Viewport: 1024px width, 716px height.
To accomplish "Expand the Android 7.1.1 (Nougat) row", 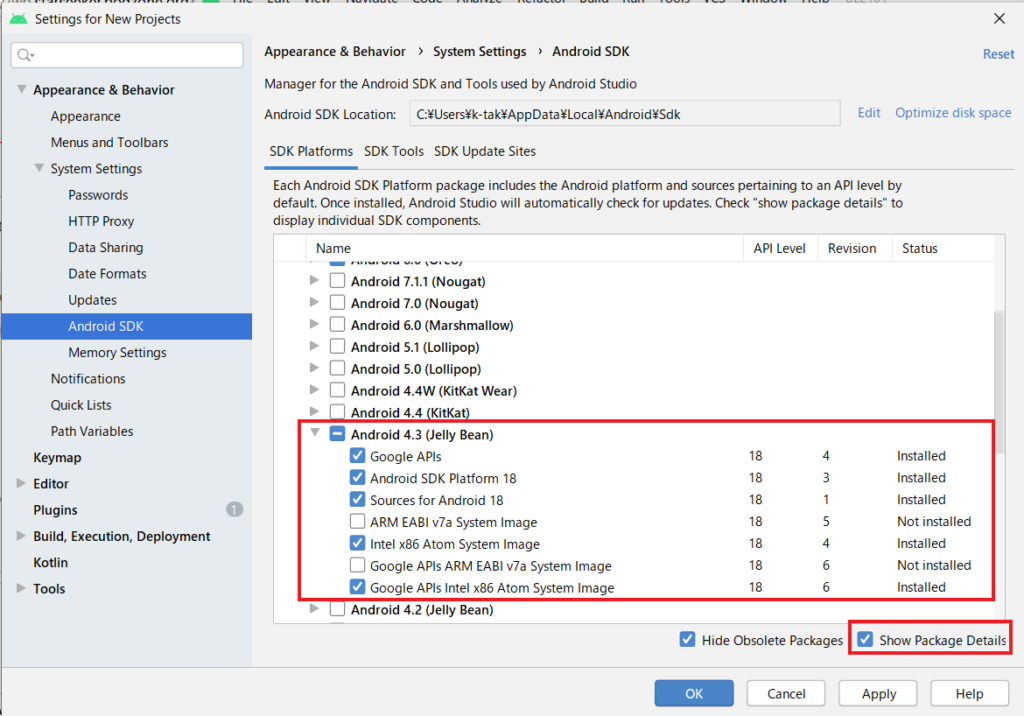I will tap(315, 281).
